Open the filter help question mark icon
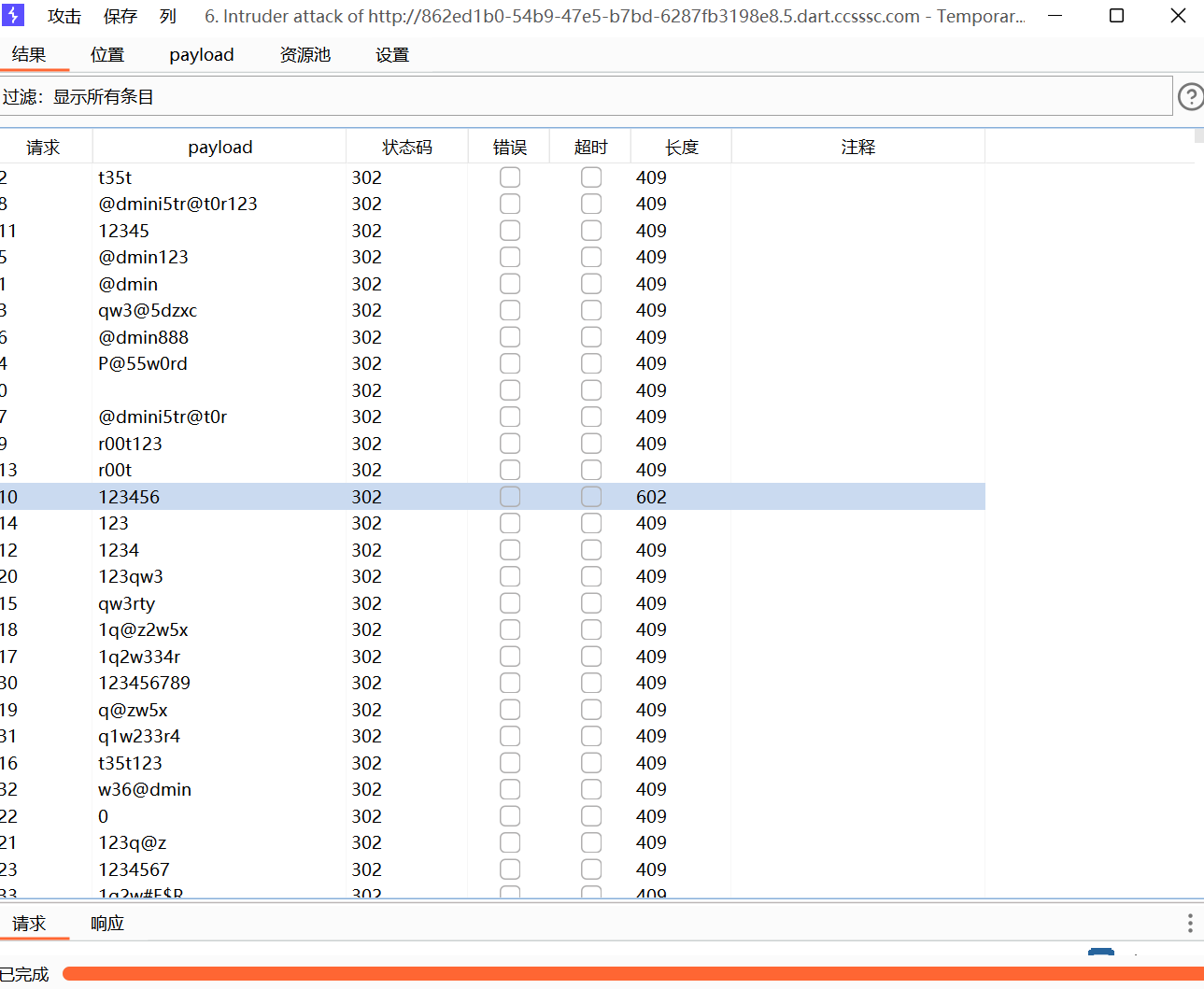The height and width of the screenshot is (989, 1204). click(x=1190, y=97)
